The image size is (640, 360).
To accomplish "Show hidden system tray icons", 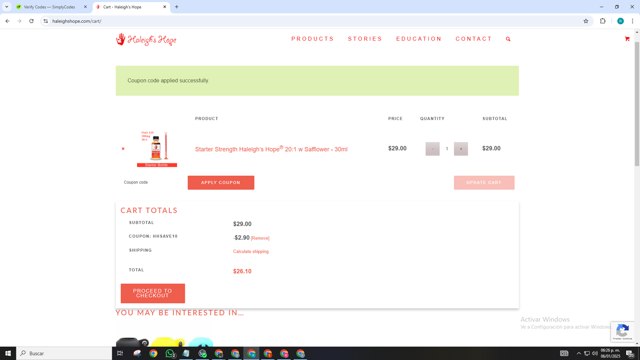I will click(578, 353).
